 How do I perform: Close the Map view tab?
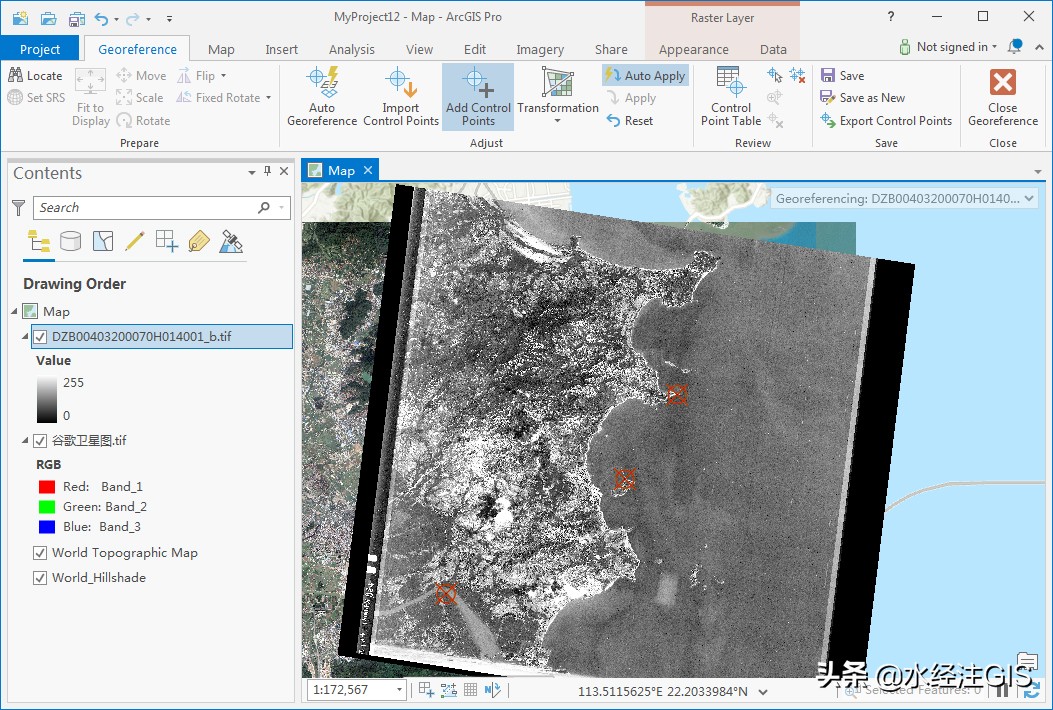(368, 171)
